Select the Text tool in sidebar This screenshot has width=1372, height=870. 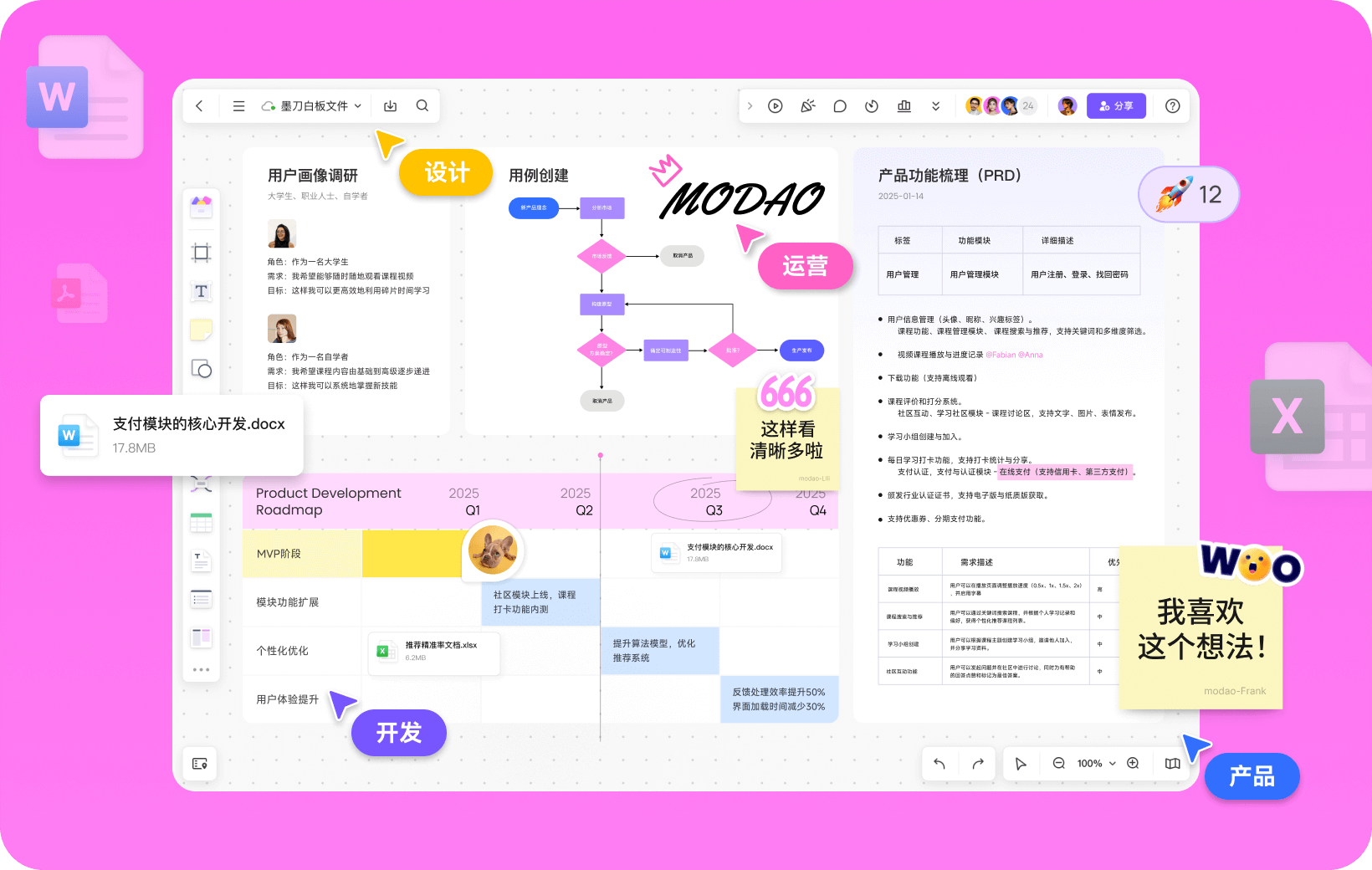pyautogui.click(x=201, y=291)
